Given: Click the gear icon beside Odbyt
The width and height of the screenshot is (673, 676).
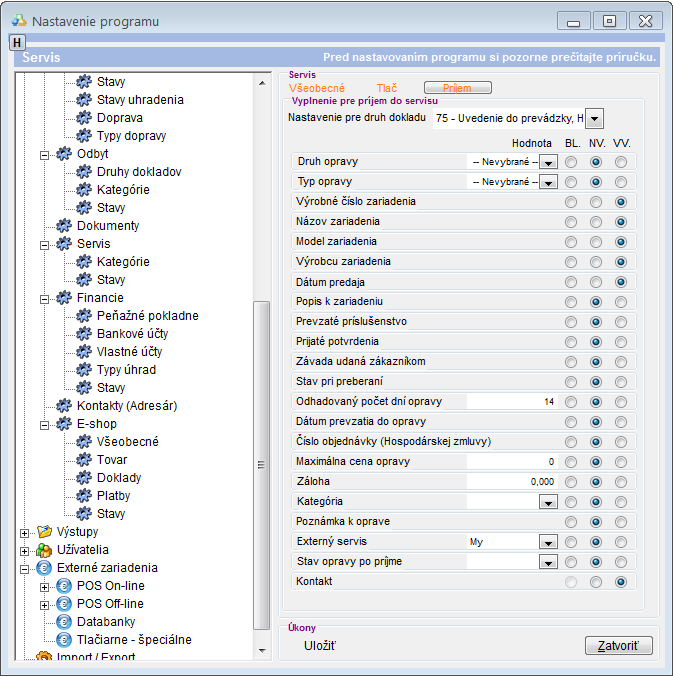Looking at the screenshot, I should [x=64, y=154].
